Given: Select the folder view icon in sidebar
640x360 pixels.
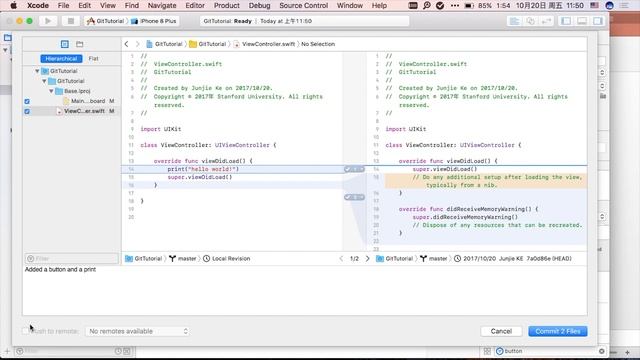Looking at the screenshot, I should [80, 44].
